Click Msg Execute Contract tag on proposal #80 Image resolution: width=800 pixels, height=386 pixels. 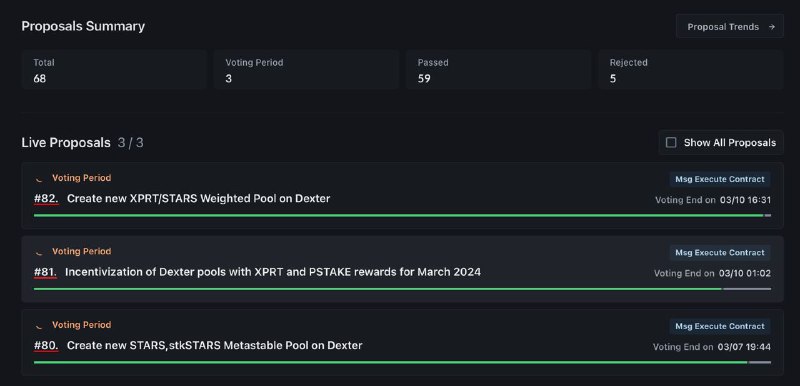[720, 326]
